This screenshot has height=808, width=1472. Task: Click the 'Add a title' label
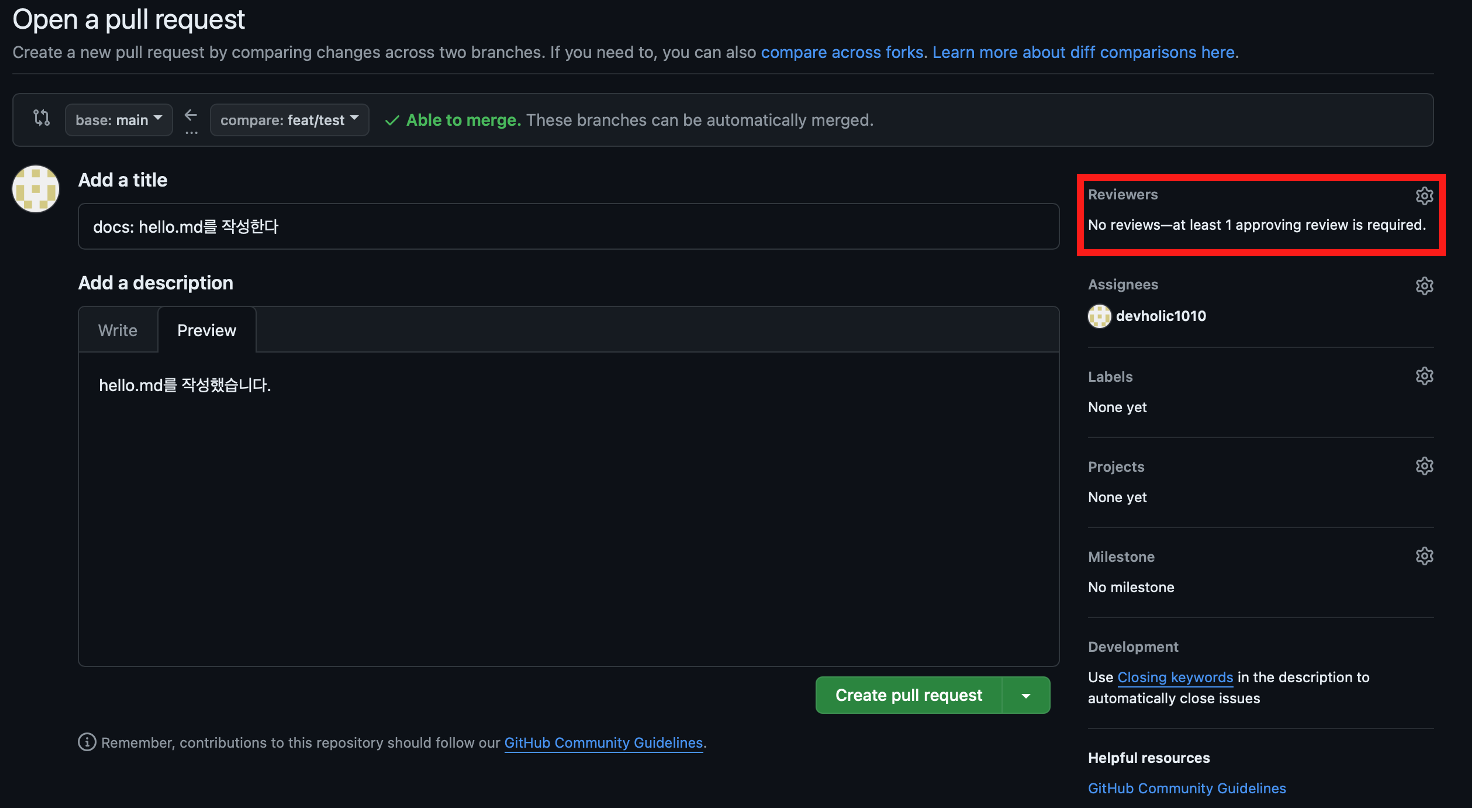(x=123, y=180)
